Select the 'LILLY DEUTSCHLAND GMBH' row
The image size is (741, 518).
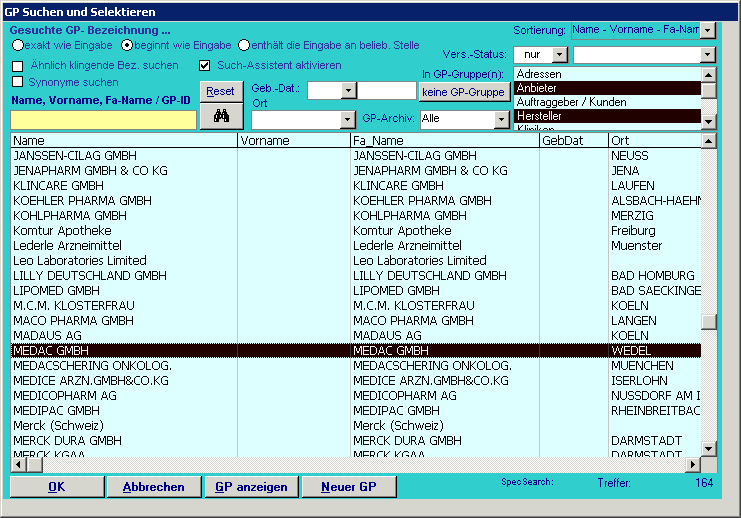[356, 276]
